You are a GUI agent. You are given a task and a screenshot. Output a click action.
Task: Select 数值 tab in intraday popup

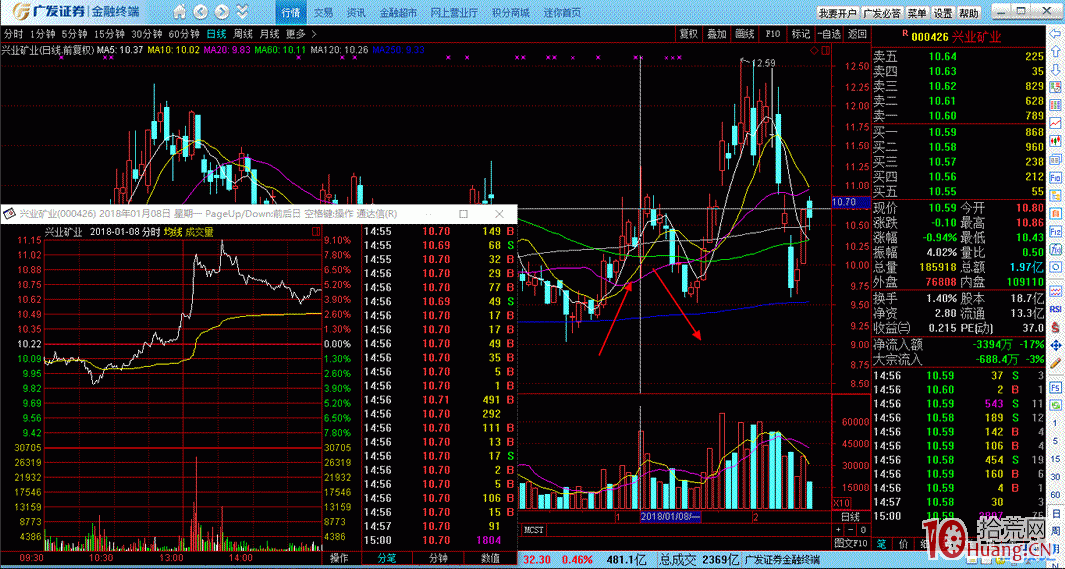click(490, 558)
